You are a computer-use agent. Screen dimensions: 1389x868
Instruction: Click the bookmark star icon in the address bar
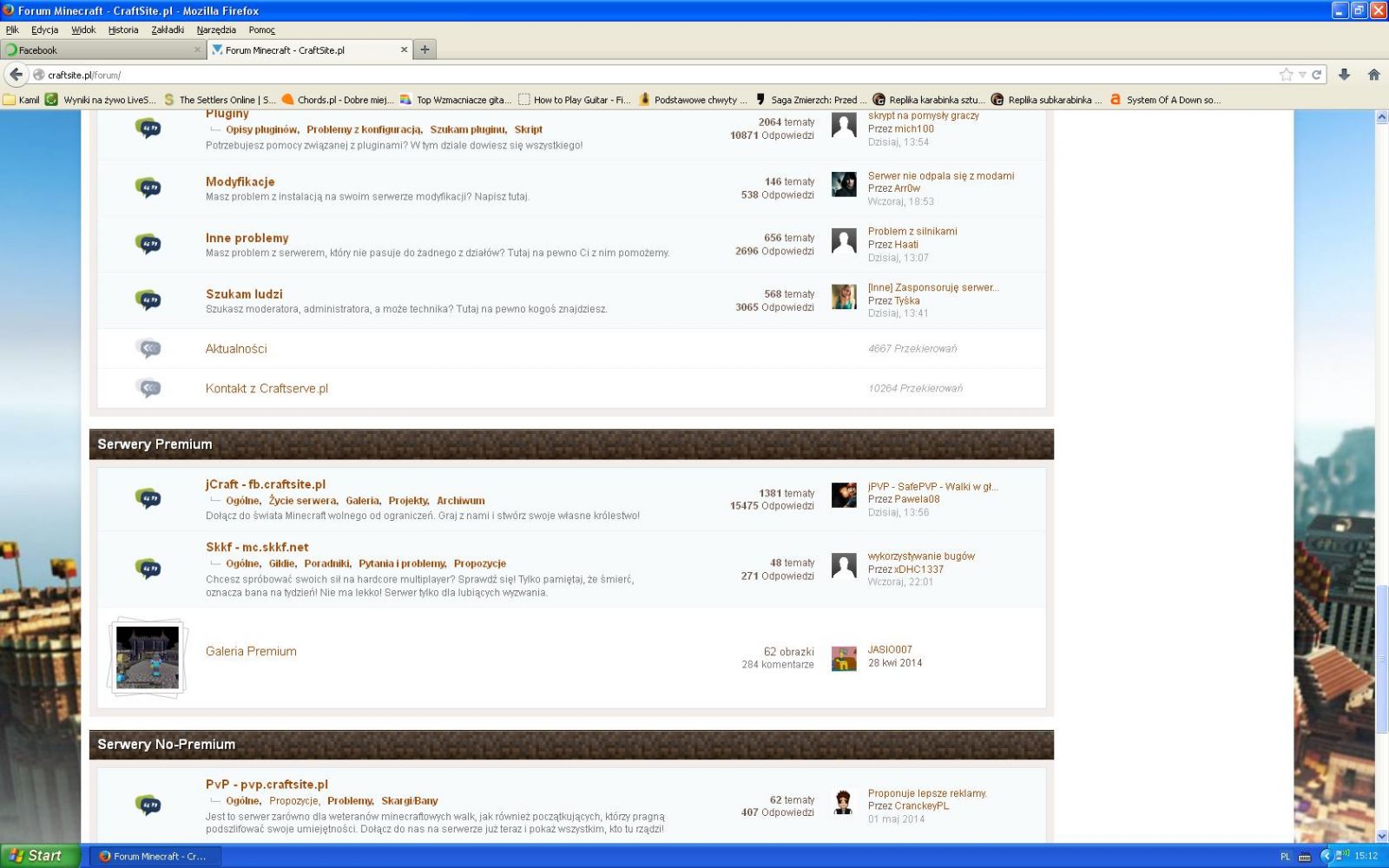(1286, 75)
